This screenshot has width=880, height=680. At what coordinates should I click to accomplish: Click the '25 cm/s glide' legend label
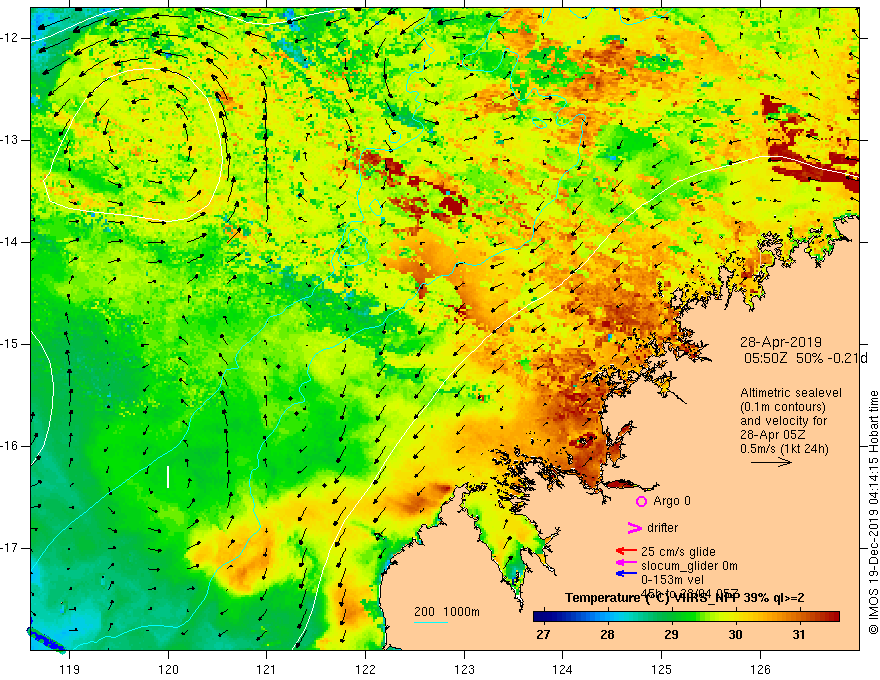pos(678,552)
